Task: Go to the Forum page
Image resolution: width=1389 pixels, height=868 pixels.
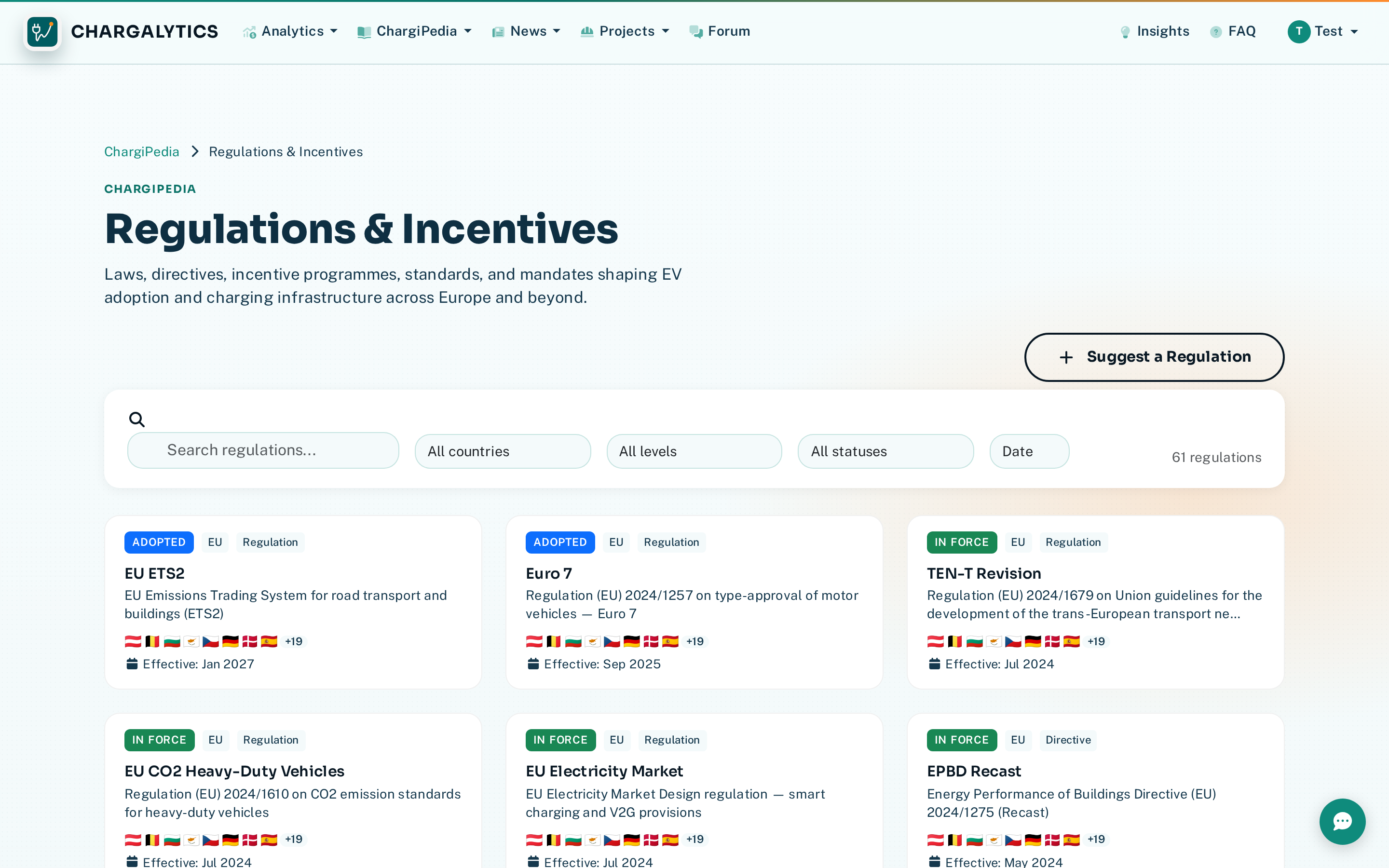Action: (720, 31)
